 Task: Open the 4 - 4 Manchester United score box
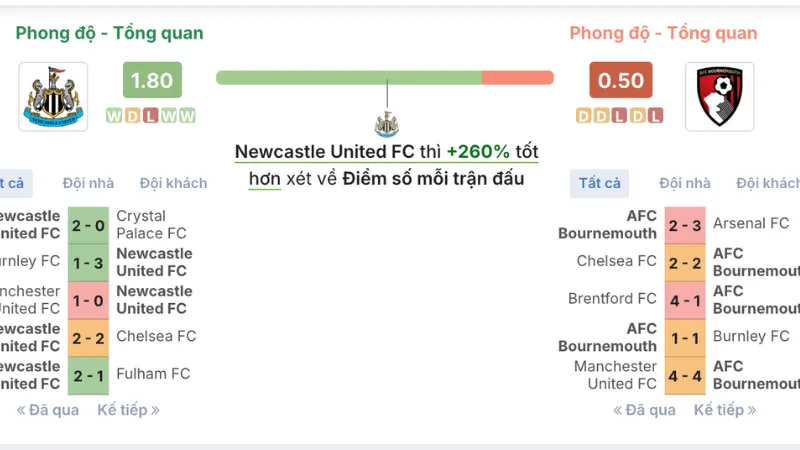point(685,375)
